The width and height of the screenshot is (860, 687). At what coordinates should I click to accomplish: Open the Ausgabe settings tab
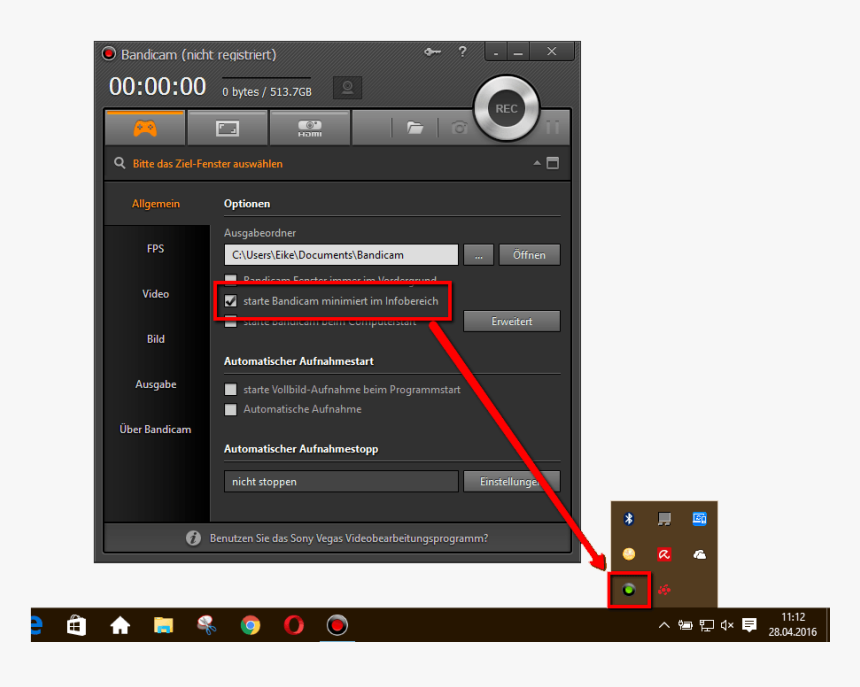tap(156, 384)
